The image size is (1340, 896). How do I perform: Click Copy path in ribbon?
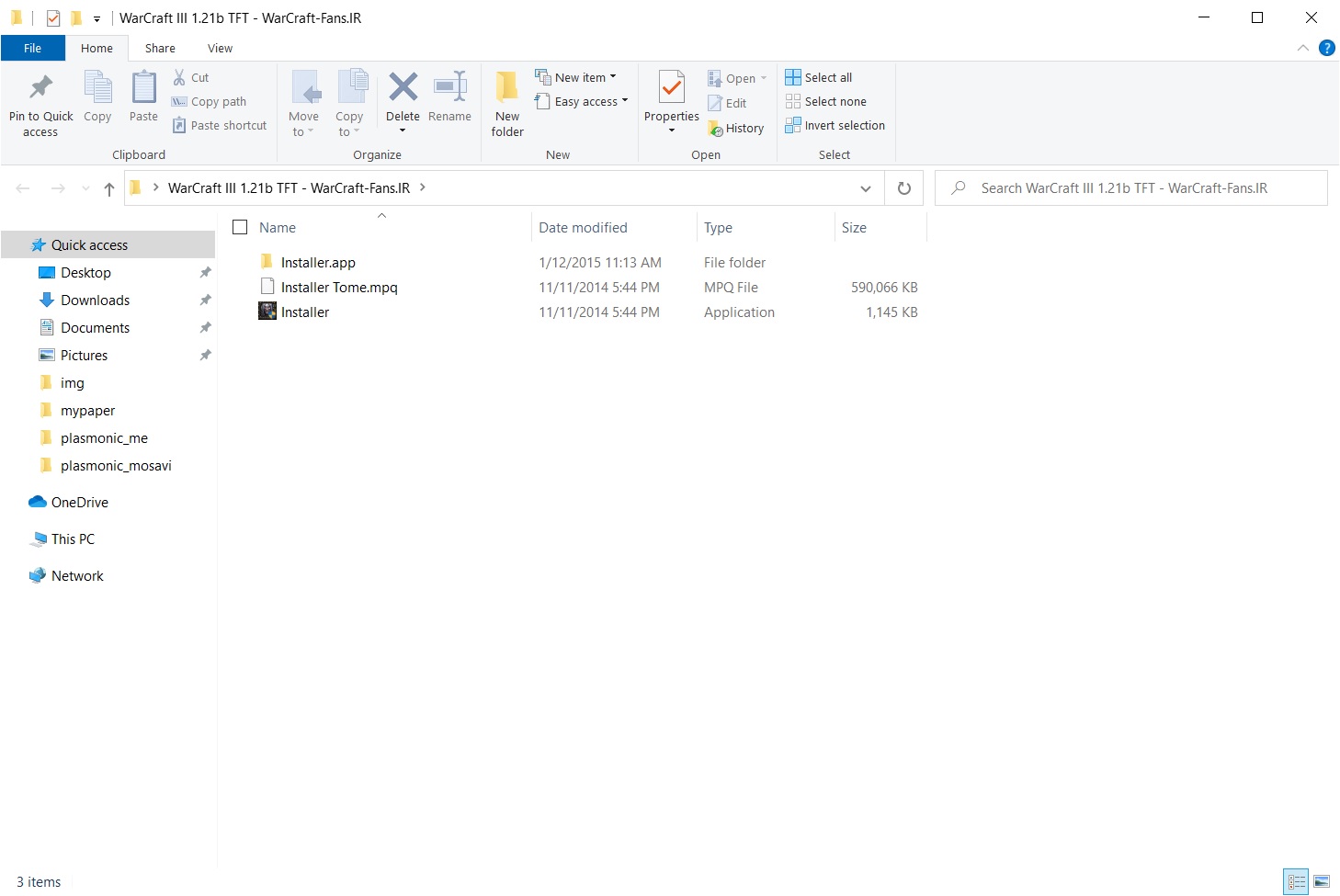tap(210, 102)
